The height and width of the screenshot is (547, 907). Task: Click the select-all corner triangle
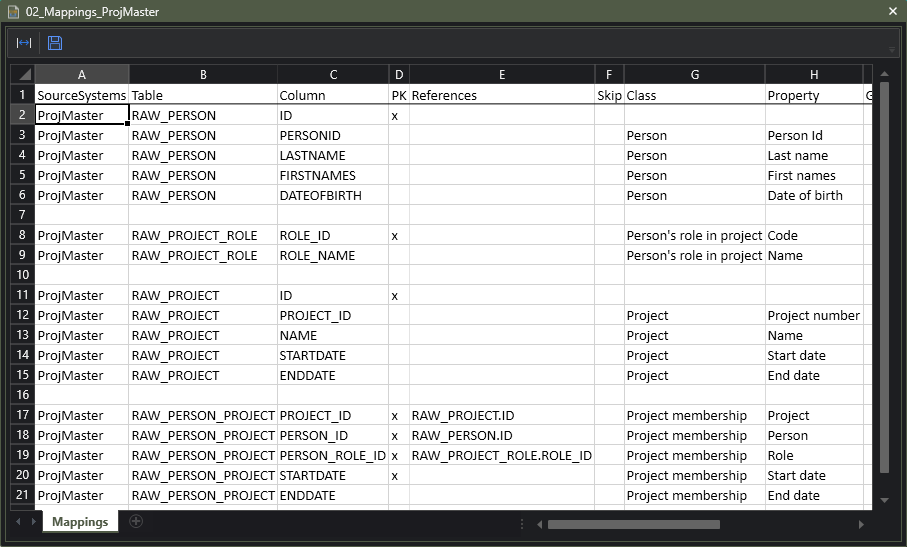click(23, 75)
